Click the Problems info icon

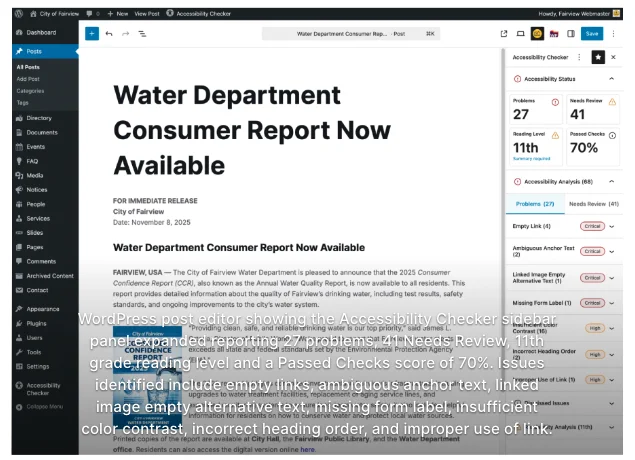click(555, 102)
